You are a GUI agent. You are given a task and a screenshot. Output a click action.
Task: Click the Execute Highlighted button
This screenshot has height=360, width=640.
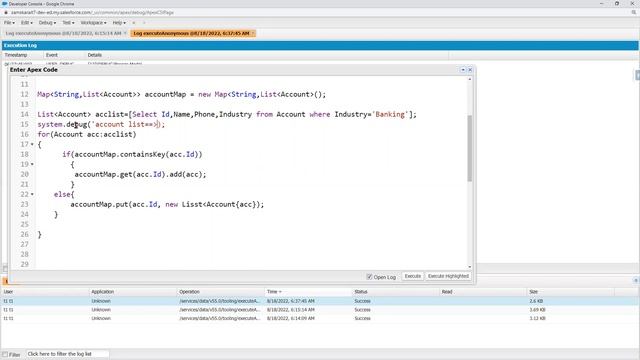pos(448,276)
